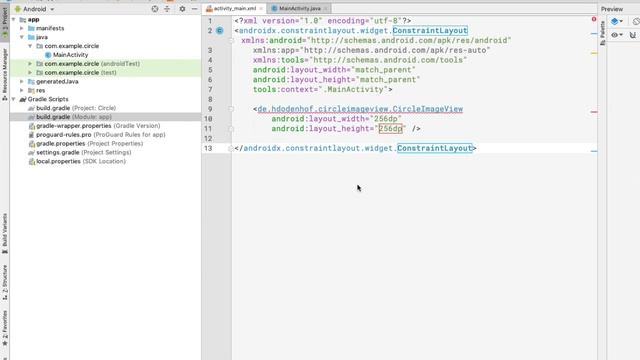
Task: Click the java folder icon
Action: (31, 37)
